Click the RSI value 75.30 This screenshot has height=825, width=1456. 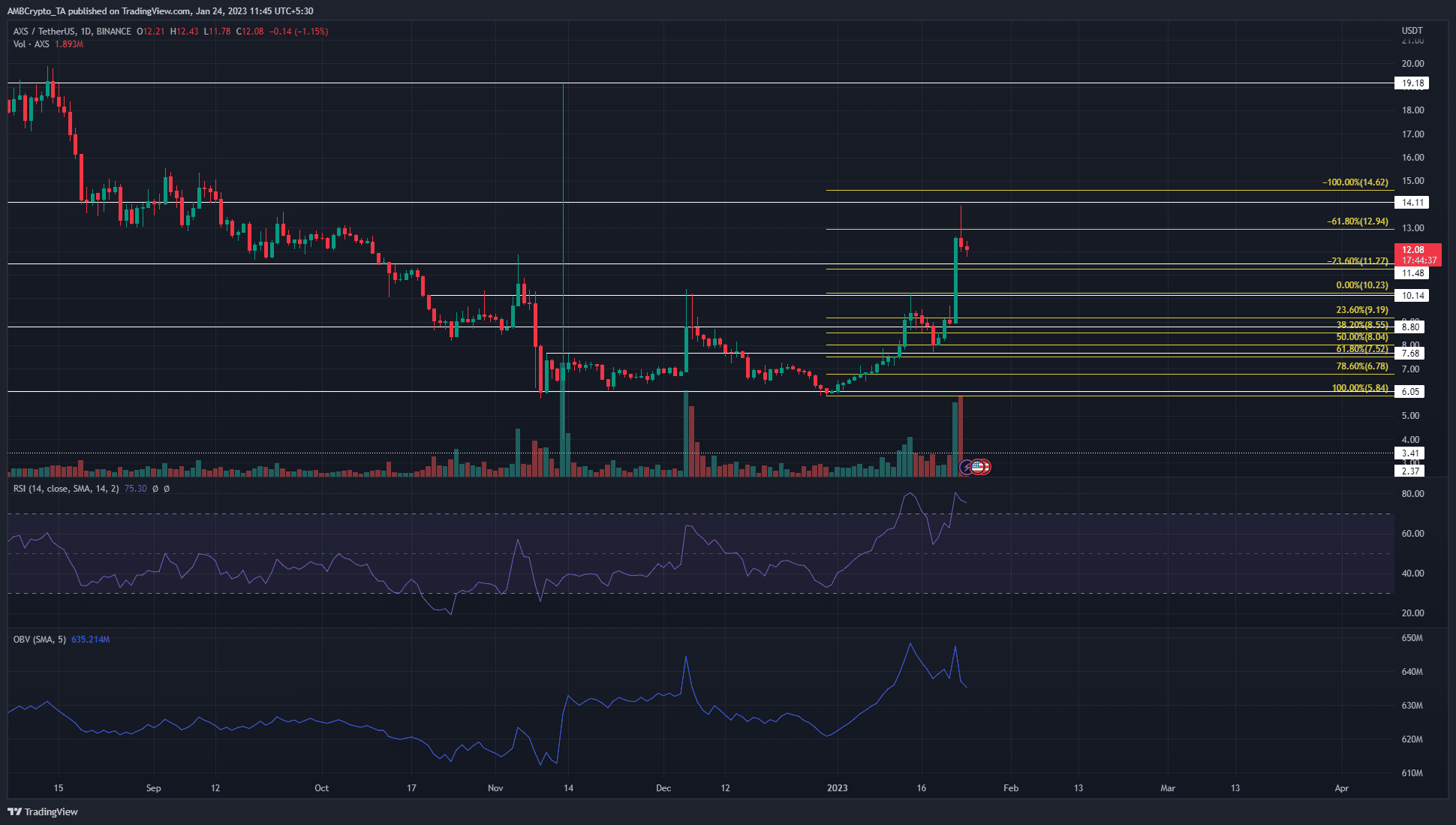[x=136, y=489]
